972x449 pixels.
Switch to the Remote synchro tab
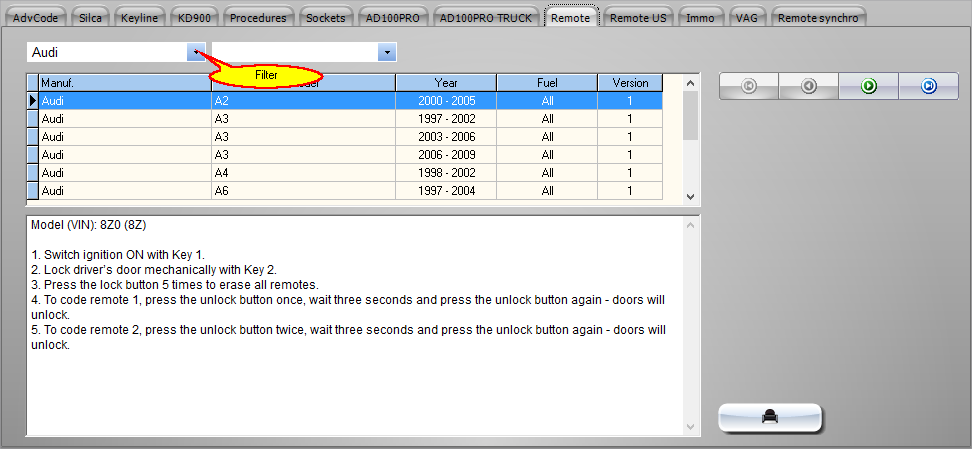[817, 18]
